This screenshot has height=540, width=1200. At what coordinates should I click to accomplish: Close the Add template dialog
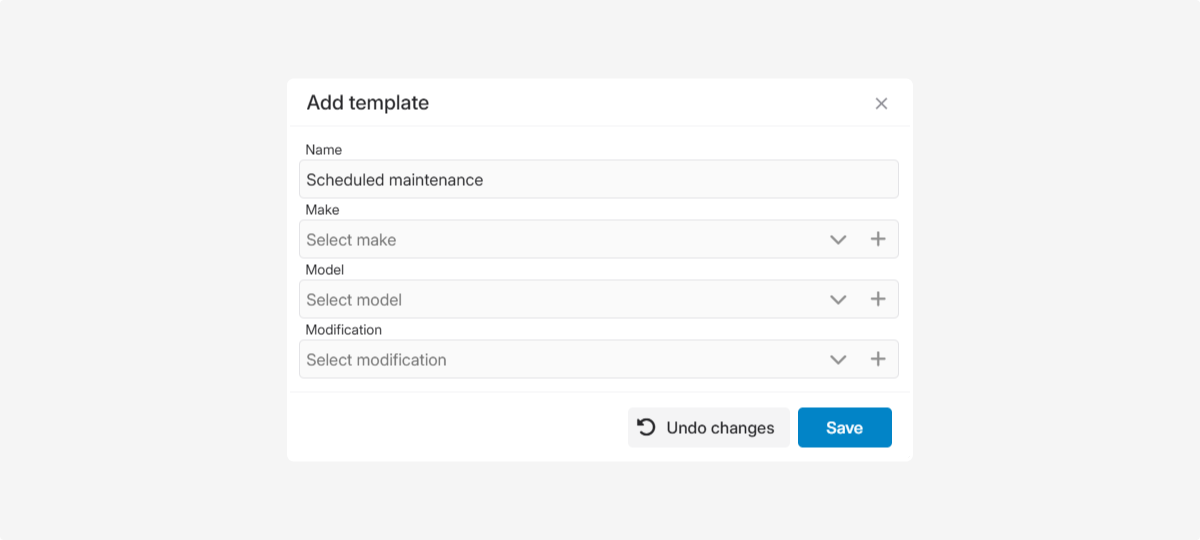[881, 103]
